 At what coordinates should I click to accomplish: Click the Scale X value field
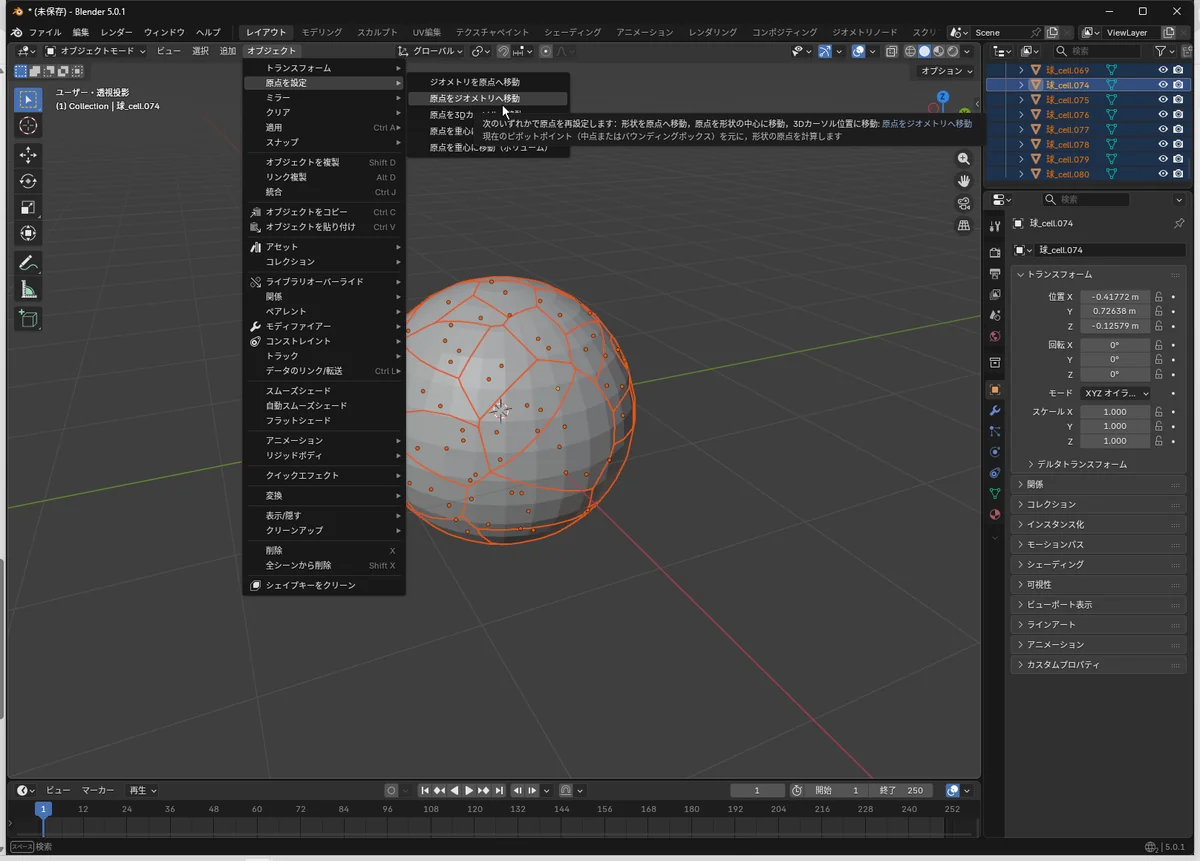[x=1115, y=412]
